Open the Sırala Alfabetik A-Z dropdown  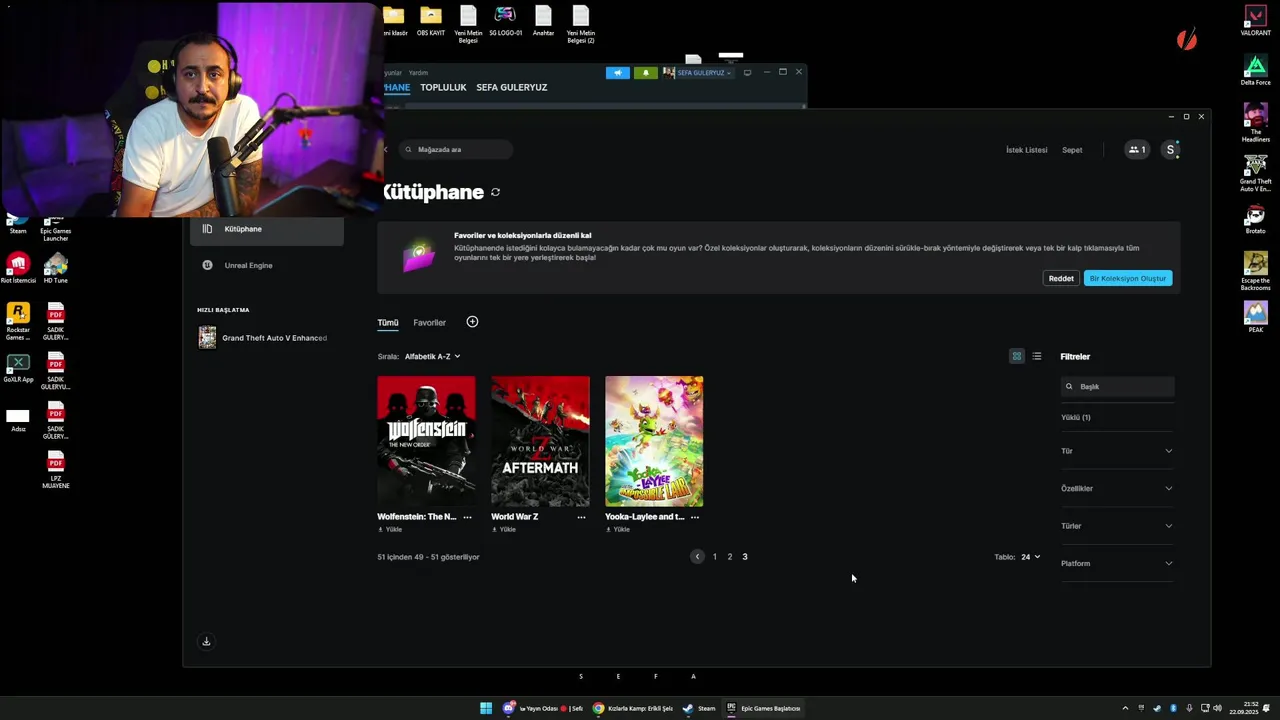[432, 356]
